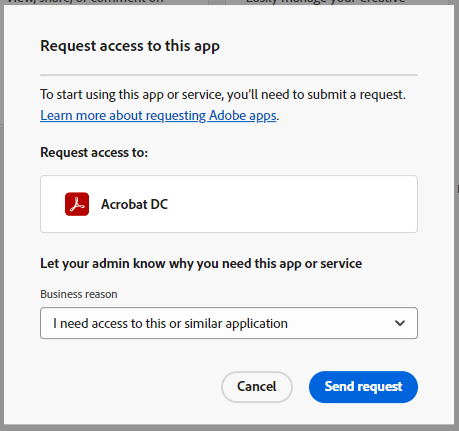Screen dimensions: 459x431
Task: Click the Let your admin know heading
Action: coord(201,264)
